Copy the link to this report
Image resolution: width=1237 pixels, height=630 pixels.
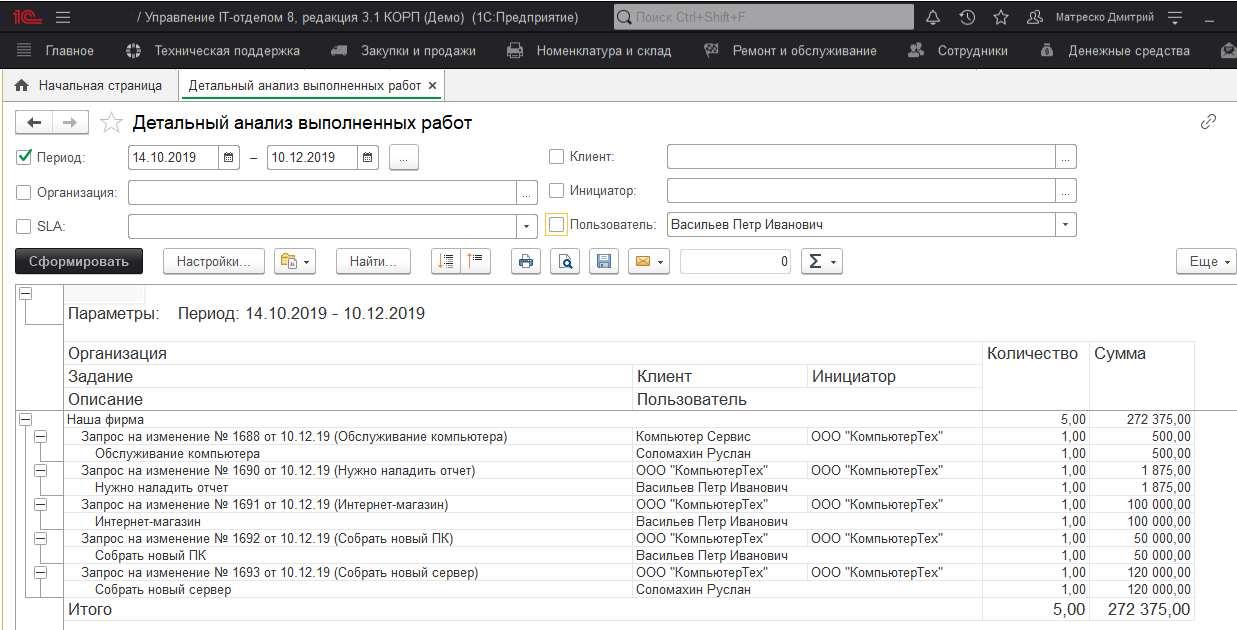pyautogui.click(x=1208, y=122)
